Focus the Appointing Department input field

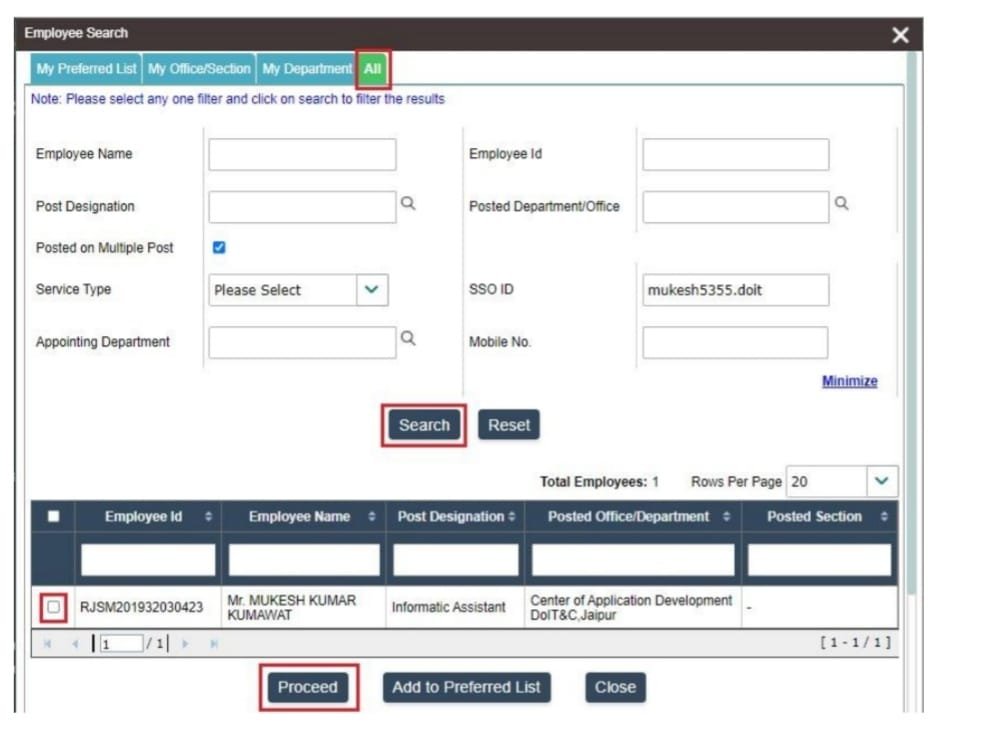point(302,342)
